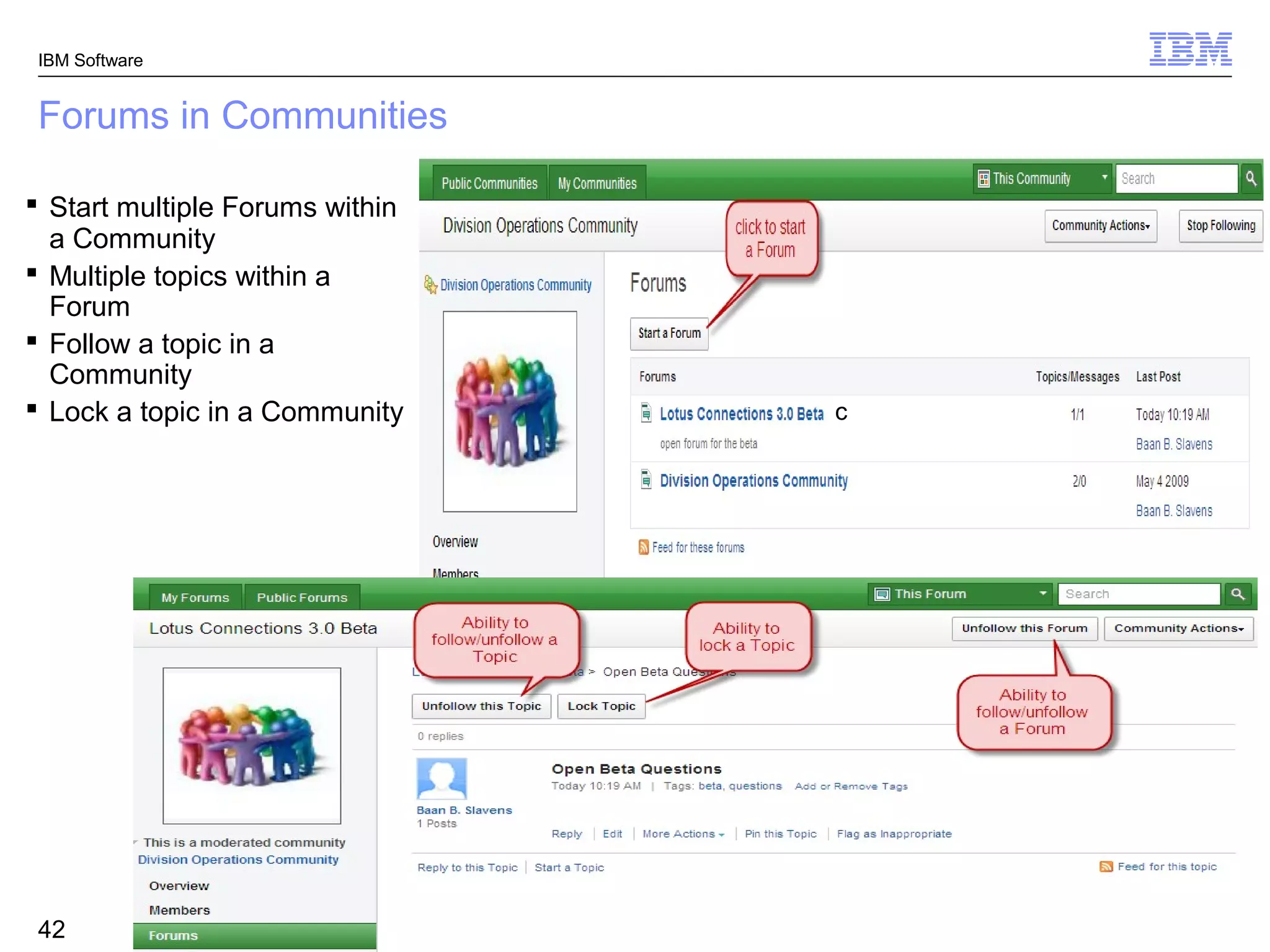Click the community picture in lower sidebar
The width and height of the screenshot is (1270, 952).
click(x=252, y=746)
